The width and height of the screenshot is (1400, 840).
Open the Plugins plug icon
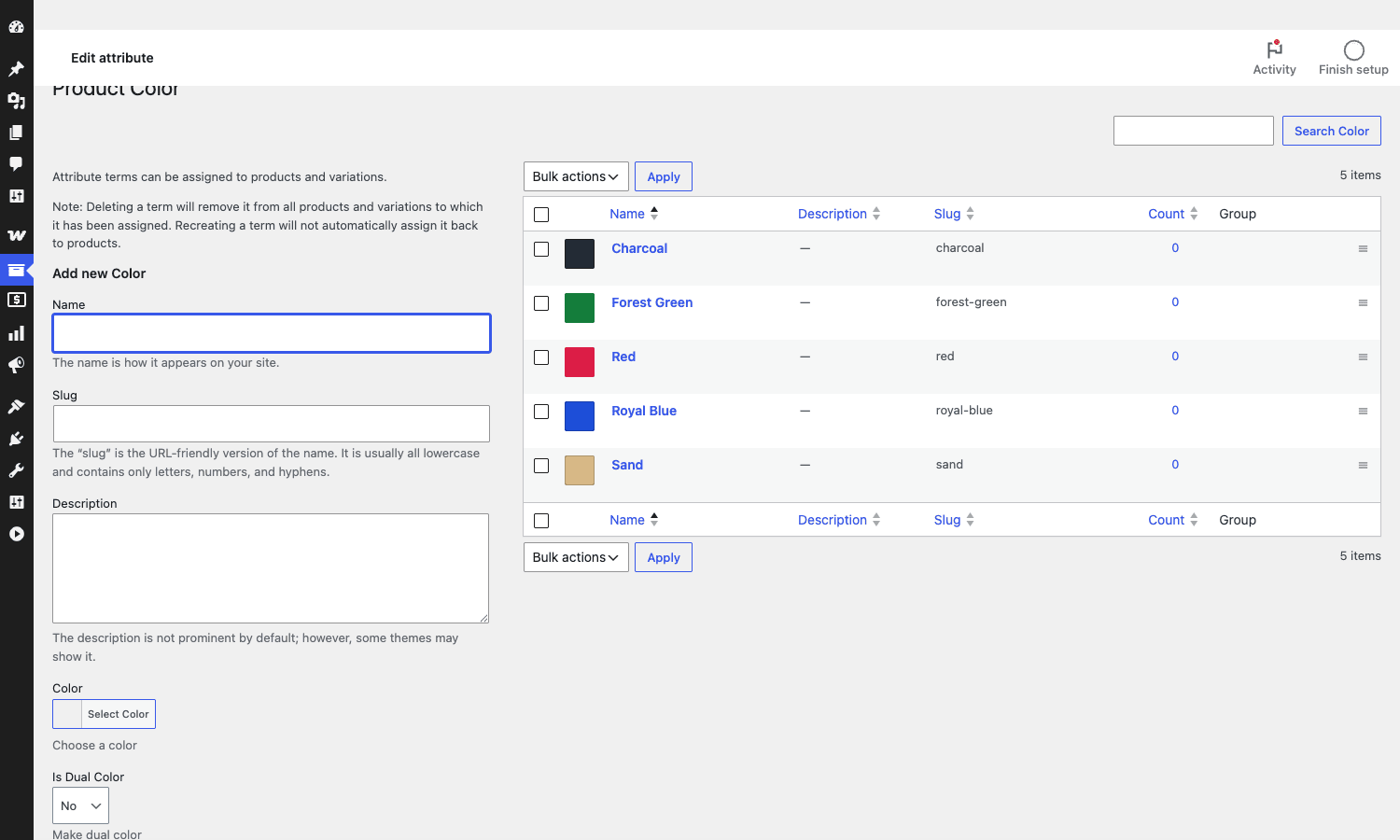pyautogui.click(x=16, y=439)
